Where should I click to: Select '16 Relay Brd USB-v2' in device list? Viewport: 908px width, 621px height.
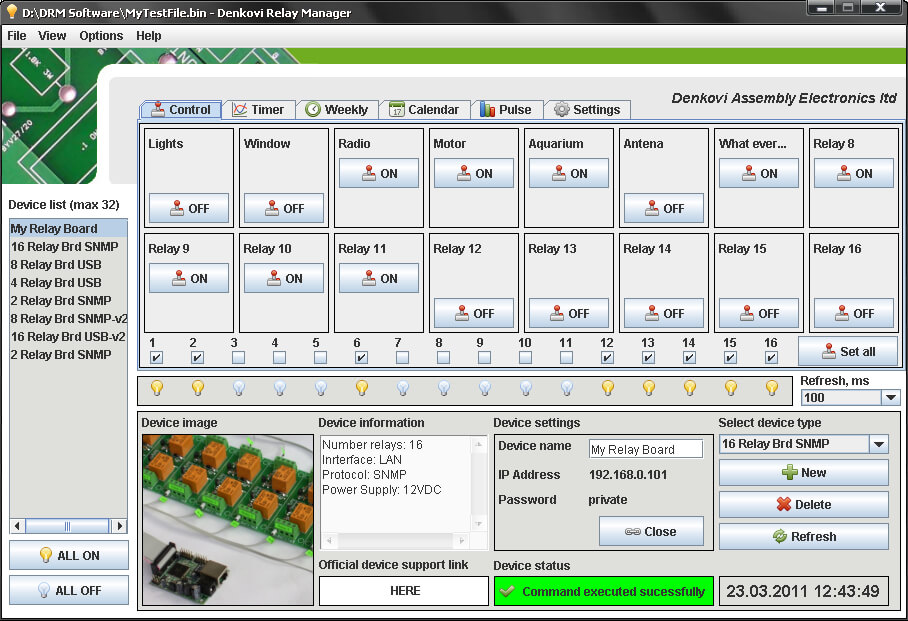[x=68, y=337]
